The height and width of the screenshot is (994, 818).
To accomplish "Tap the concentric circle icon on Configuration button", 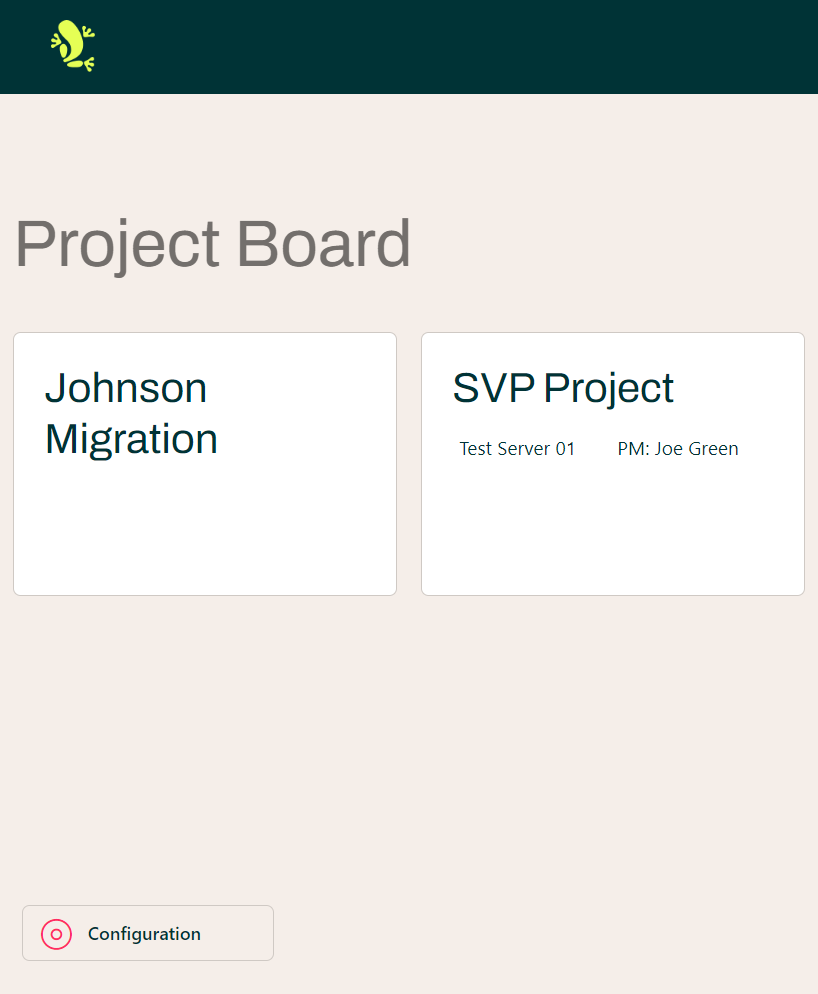I will (x=56, y=933).
